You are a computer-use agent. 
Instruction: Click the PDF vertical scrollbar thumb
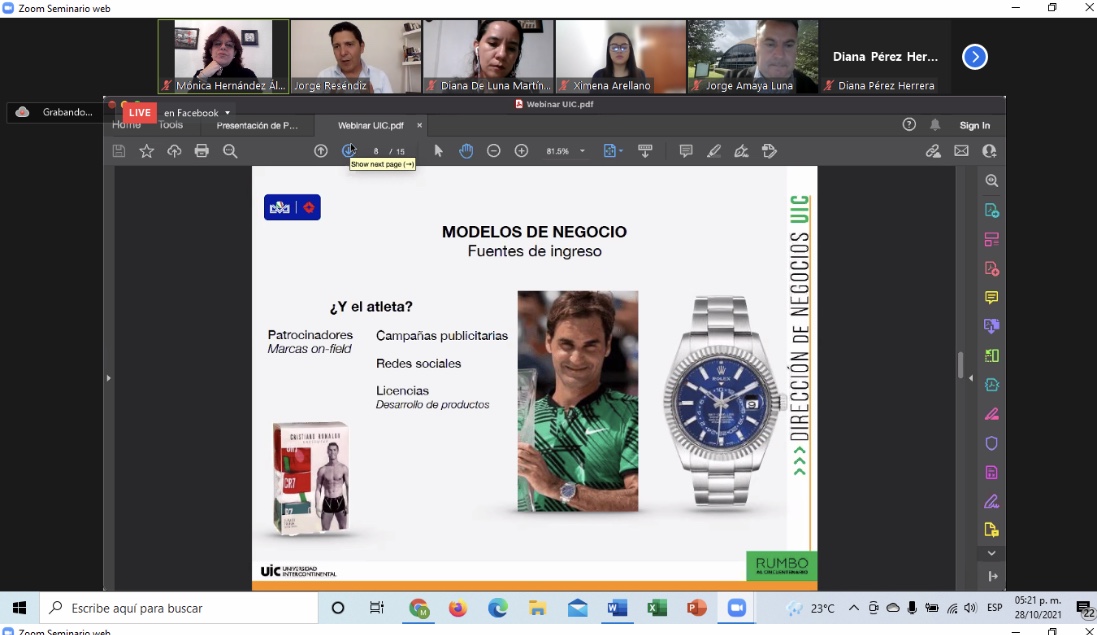click(960, 364)
